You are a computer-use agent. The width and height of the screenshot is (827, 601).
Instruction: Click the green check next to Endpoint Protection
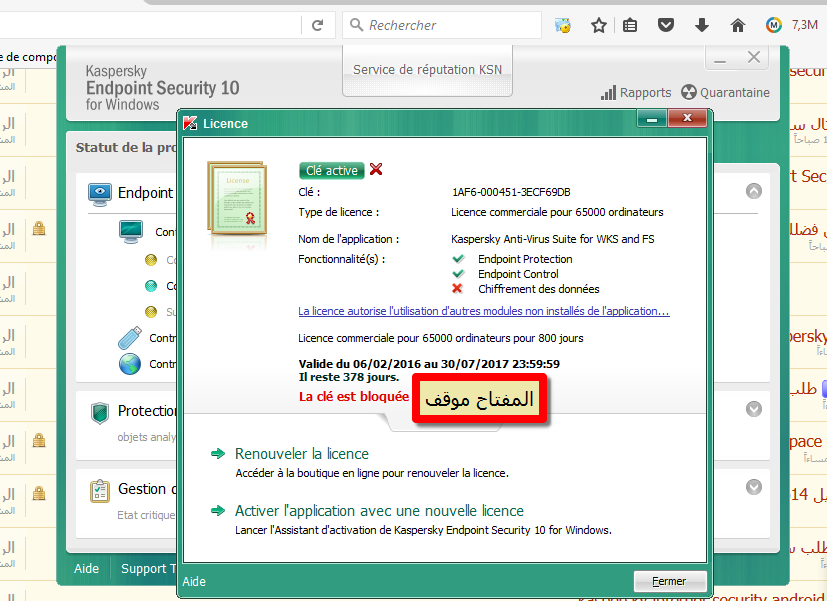(x=458, y=259)
